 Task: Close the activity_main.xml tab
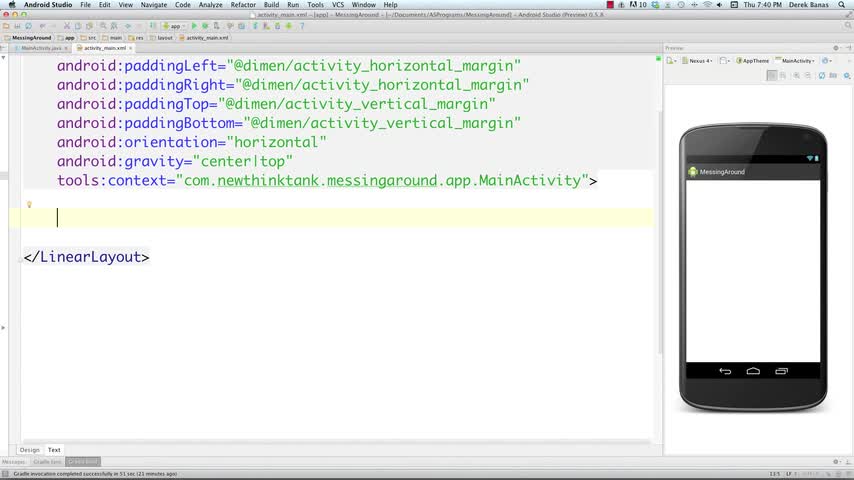131,48
